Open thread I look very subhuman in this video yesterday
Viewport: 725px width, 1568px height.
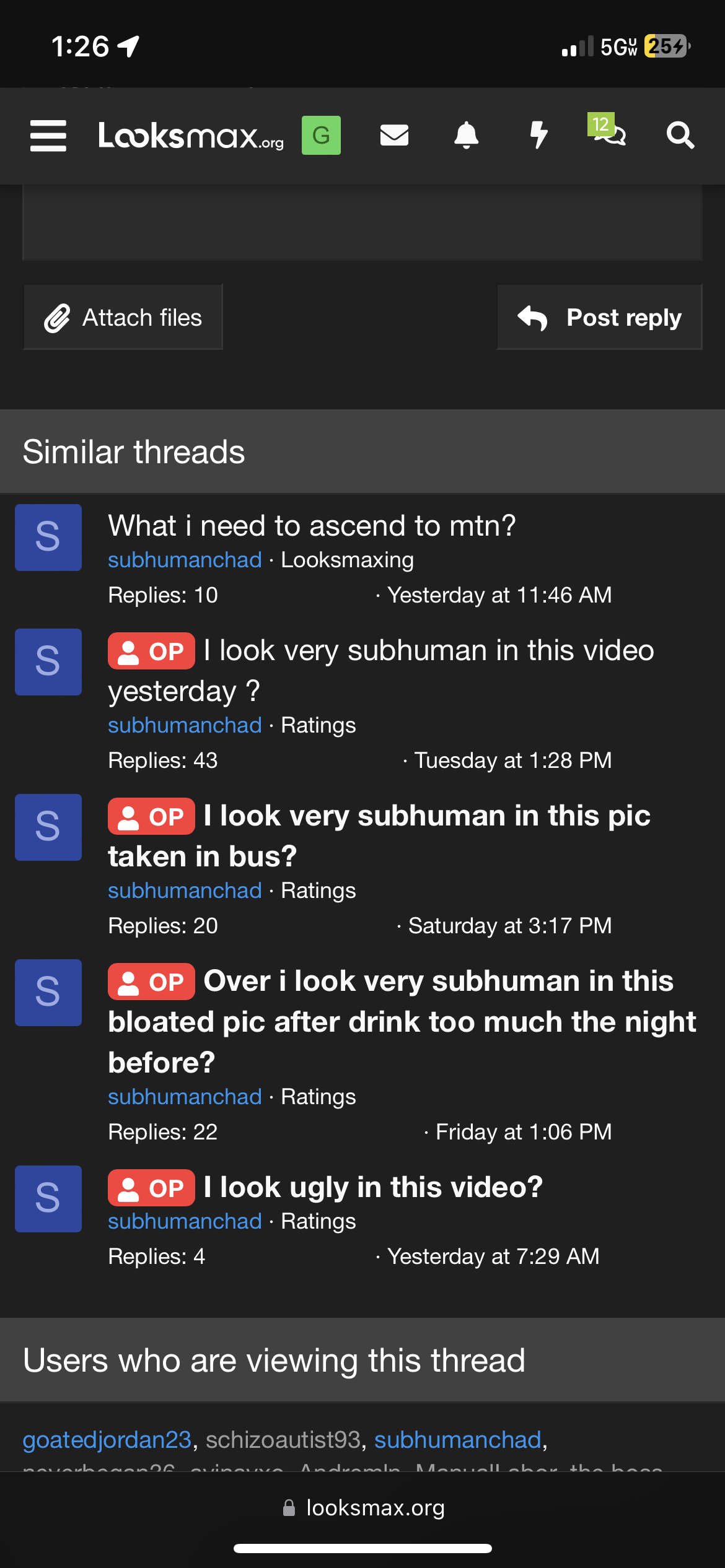tap(381, 671)
